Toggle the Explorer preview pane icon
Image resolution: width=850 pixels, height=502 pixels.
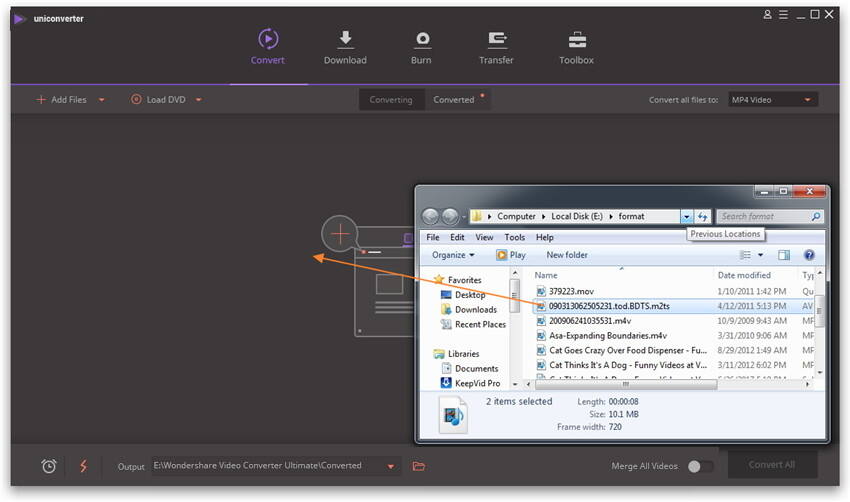pos(784,255)
